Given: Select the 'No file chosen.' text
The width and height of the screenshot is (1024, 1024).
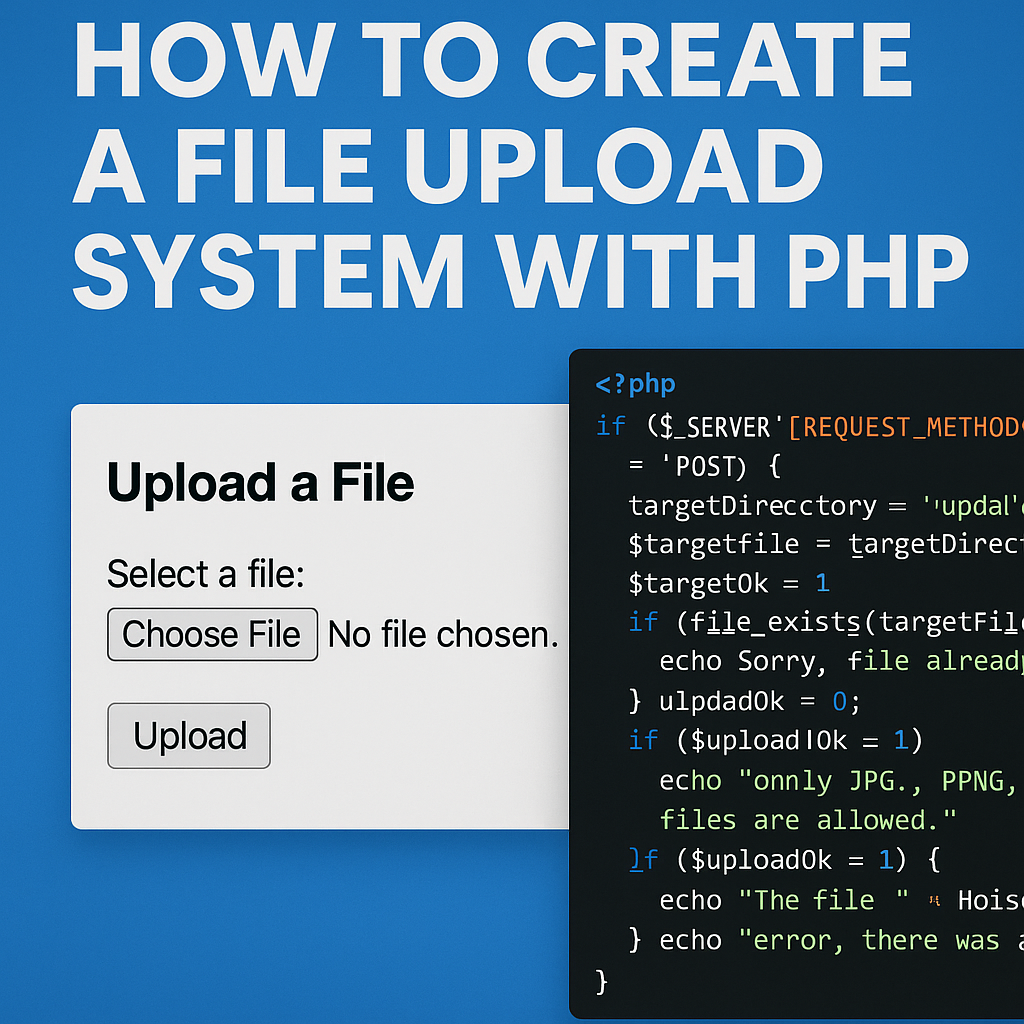Looking at the screenshot, I should tap(444, 634).
